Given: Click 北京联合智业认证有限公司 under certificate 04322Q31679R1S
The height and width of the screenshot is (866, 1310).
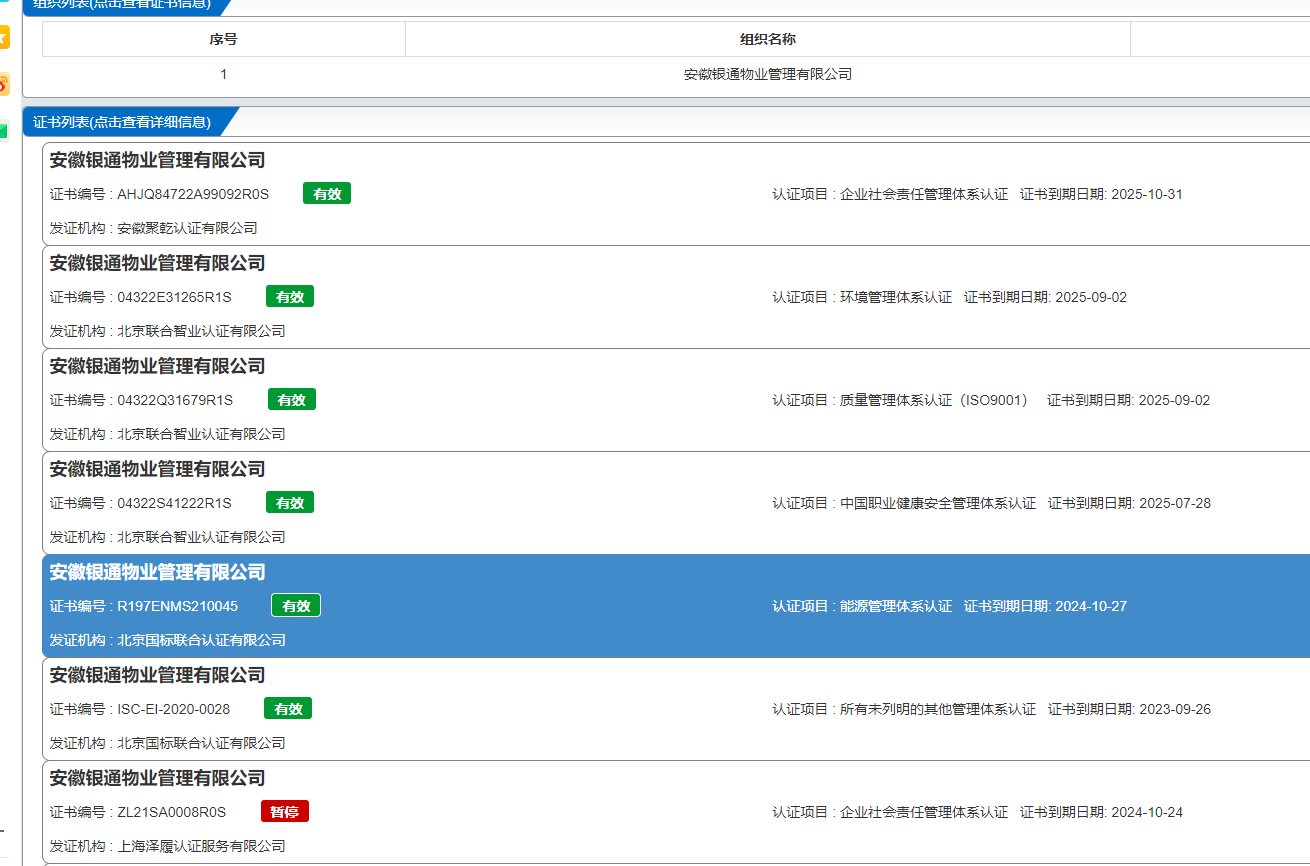Looking at the screenshot, I should 201,434.
